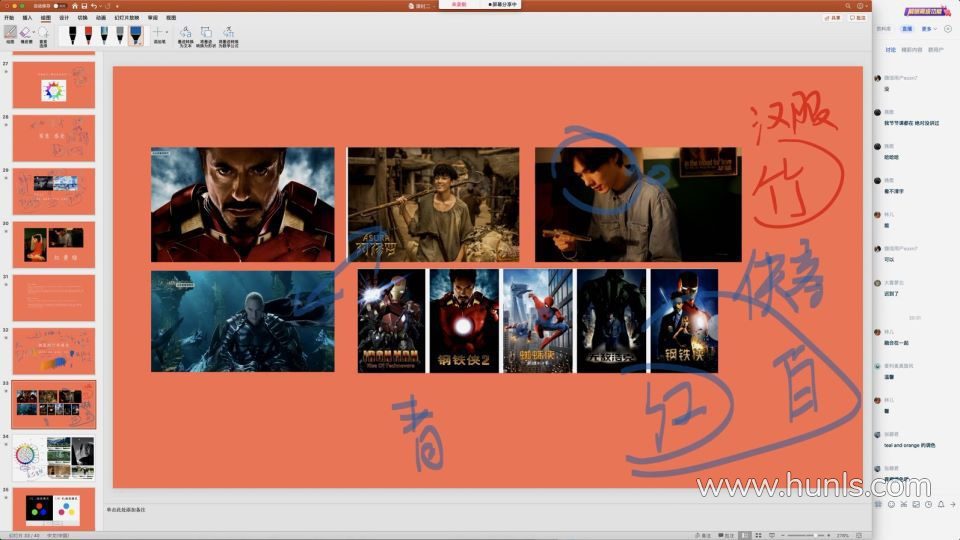This screenshot has height=540, width=960.
Task: Select the Draw (绘图) pencil tool
Action: (10, 34)
